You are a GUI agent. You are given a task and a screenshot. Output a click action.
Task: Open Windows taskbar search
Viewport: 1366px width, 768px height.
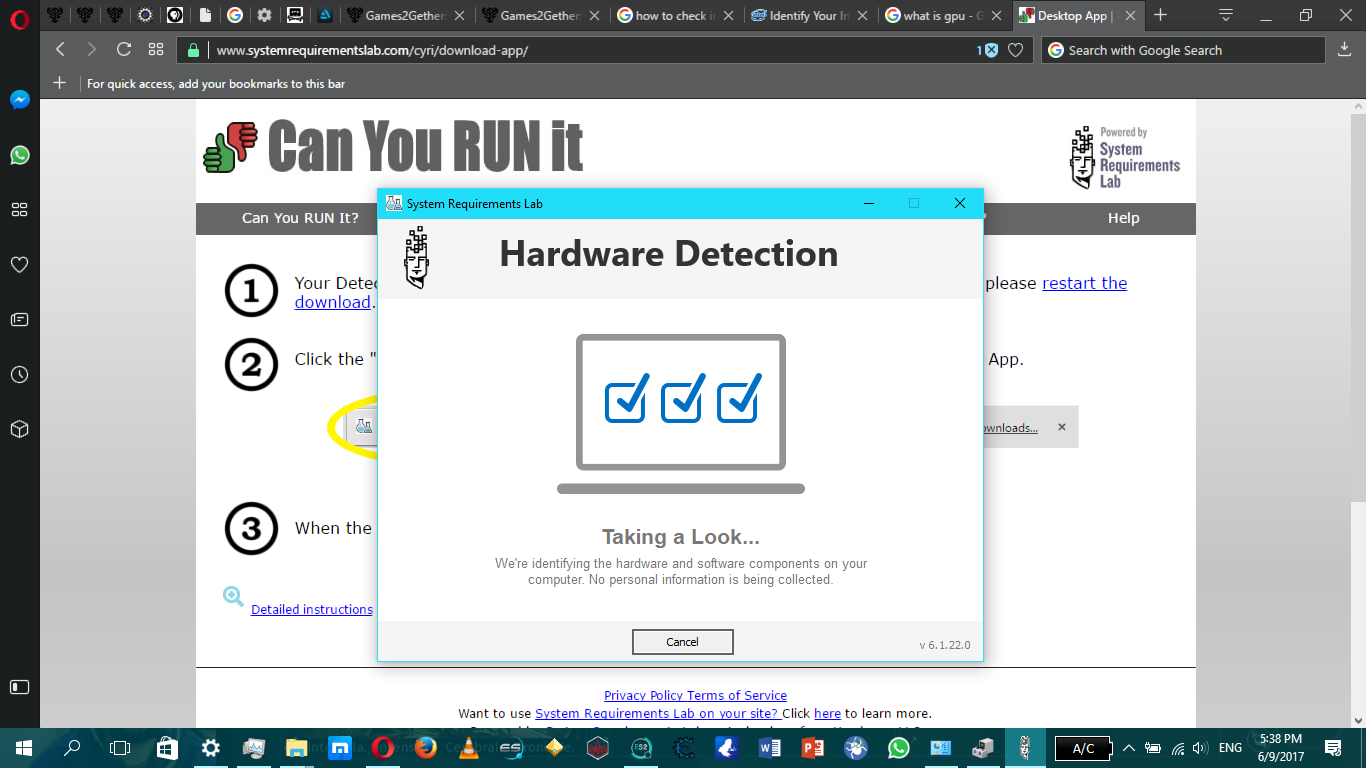[72, 747]
